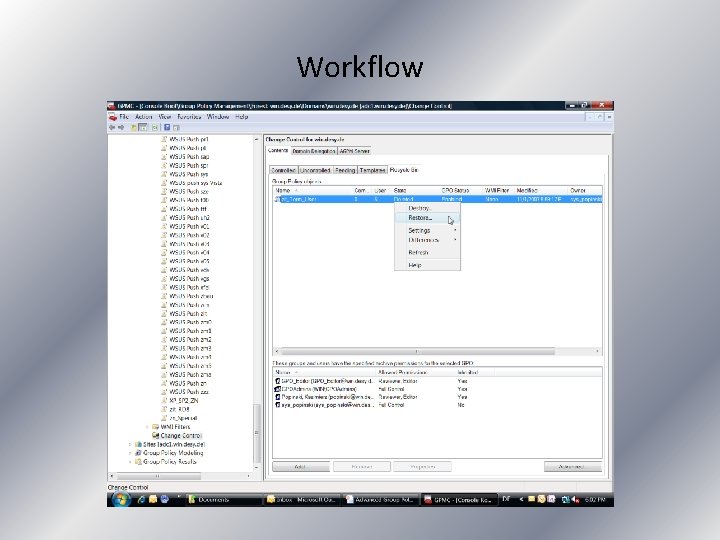Click the GPO icon next to XP_SP2_ZN
The width and height of the screenshot is (720, 540).
point(164,400)
